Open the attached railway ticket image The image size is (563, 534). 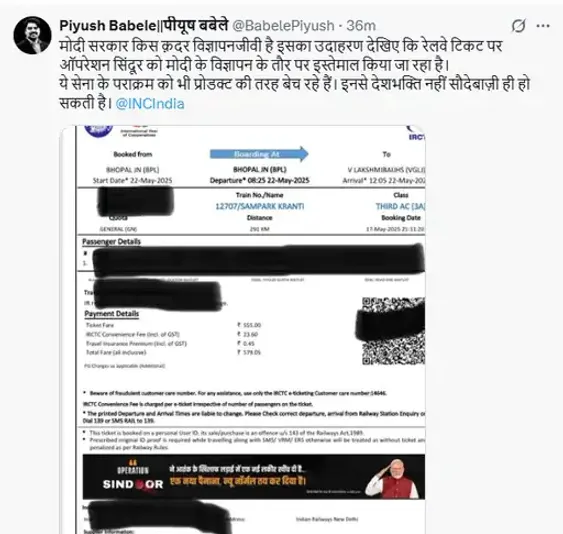(242, 330)
